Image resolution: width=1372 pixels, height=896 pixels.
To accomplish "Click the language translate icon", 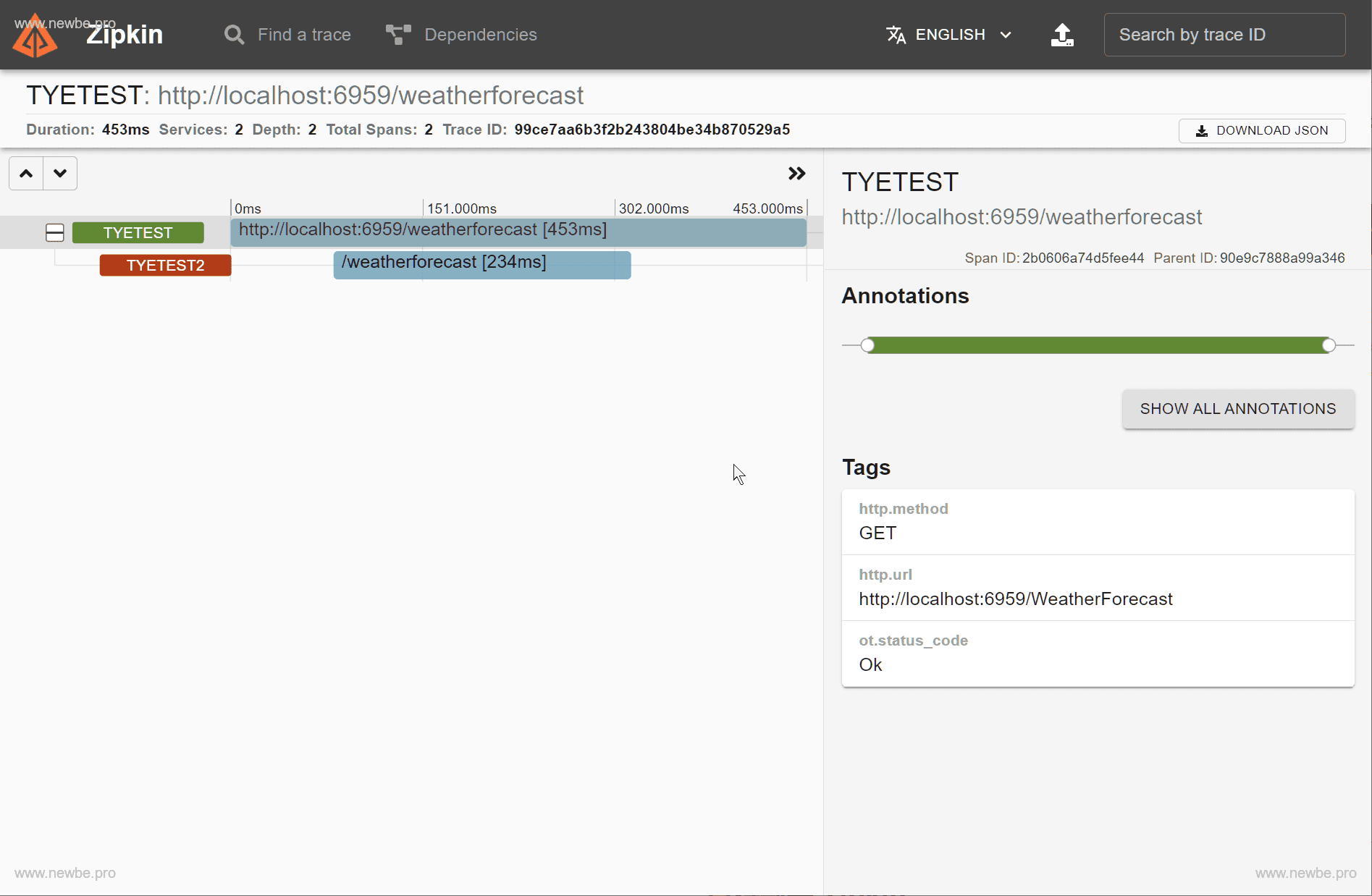I will click(x=896, y=35).
